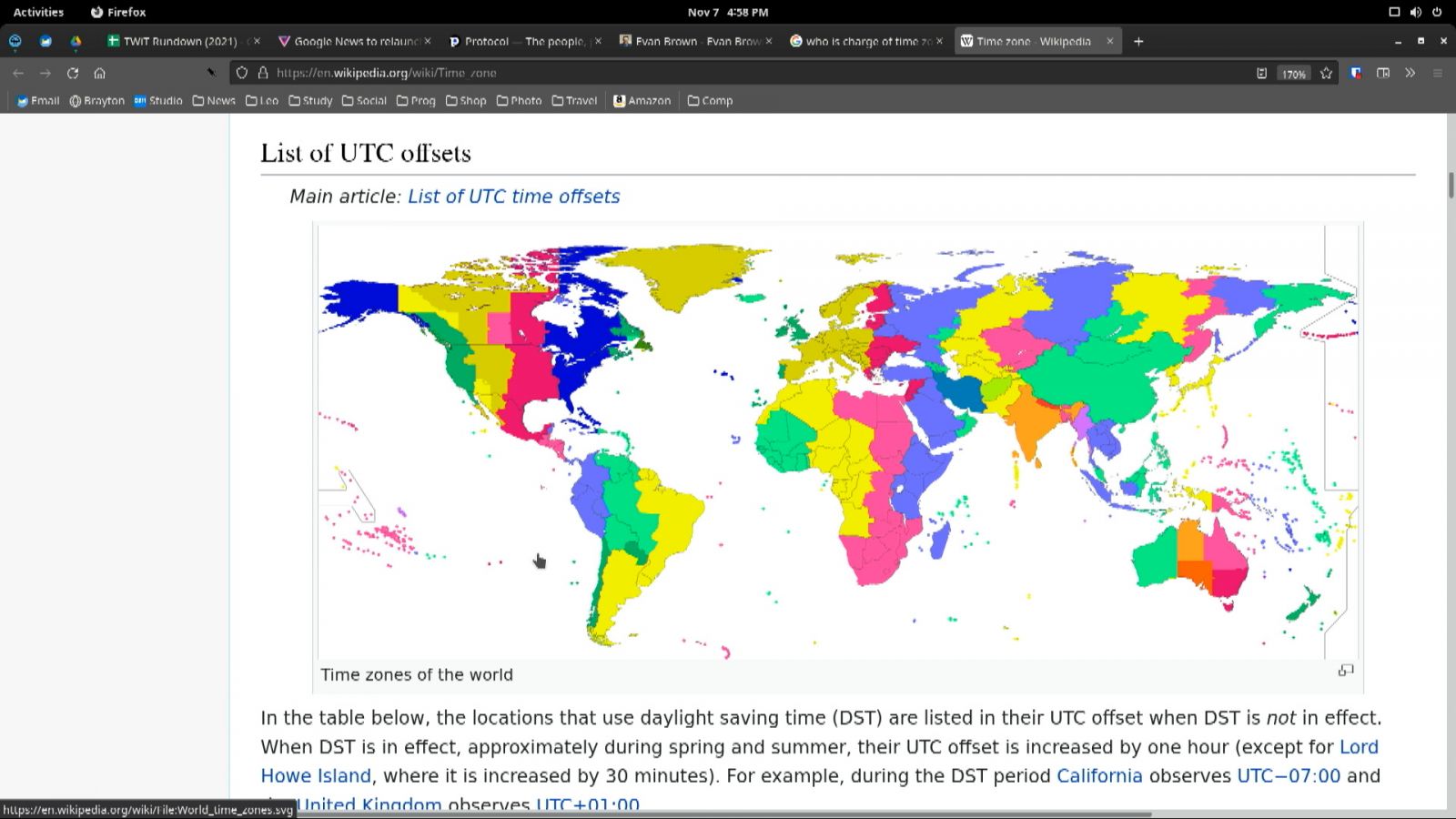Screen dimensions: 1456x819
Task: Expand the Travel bookmarks folder
Action: click(574, 101)
